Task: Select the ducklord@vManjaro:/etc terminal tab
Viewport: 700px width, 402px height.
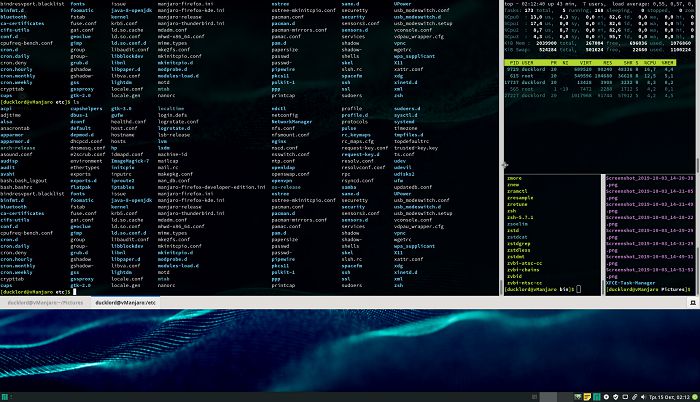Action: click(x=125, y=303)
